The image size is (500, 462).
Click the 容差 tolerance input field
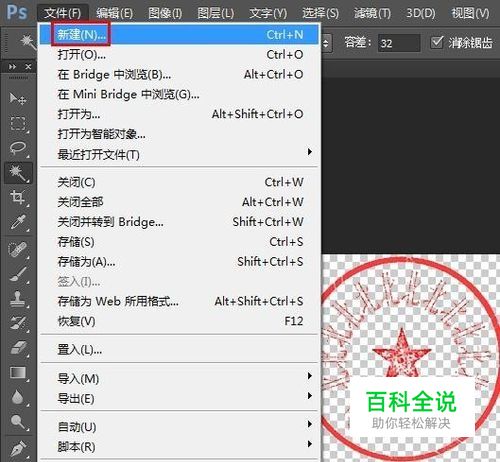pyautogui.click(x=399, y=43)
